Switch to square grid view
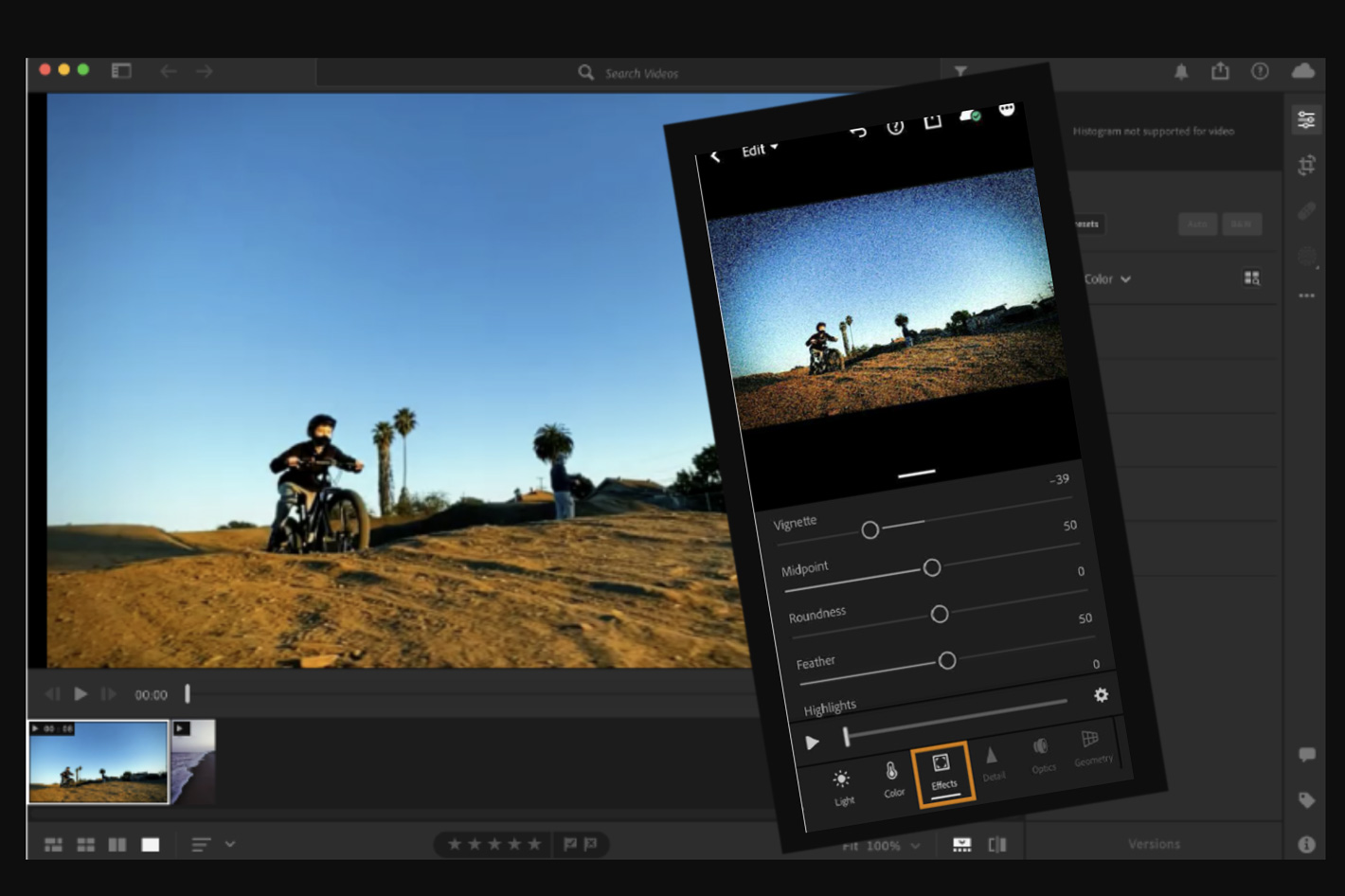Viewport: 1345px width, 896px height. 86,845
